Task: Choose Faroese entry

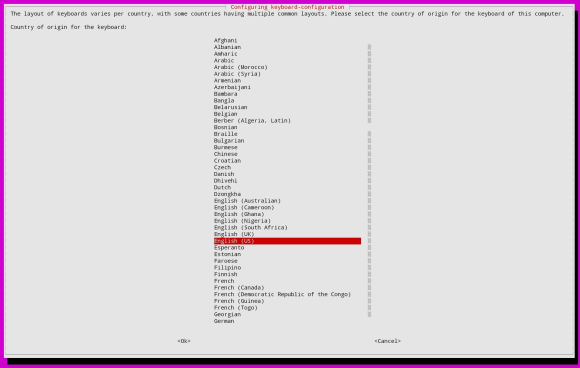Action: [225, 261]
